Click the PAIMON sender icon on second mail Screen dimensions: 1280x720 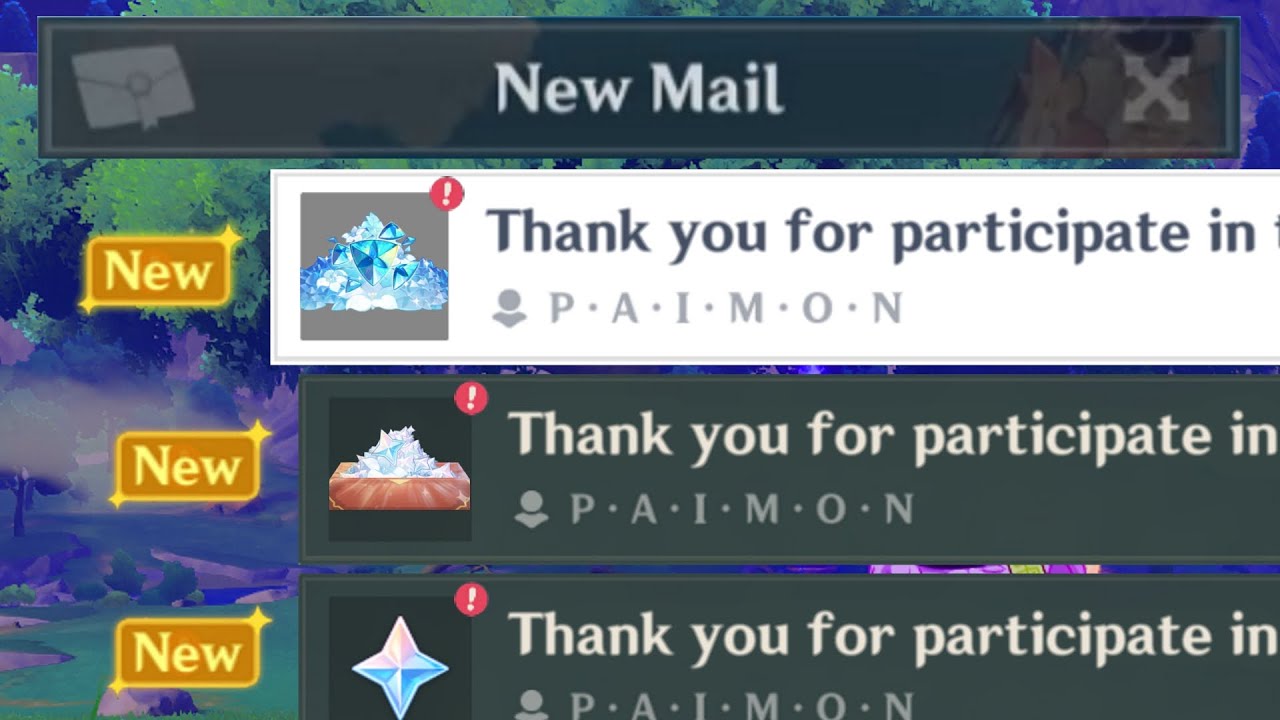(531, 510)
